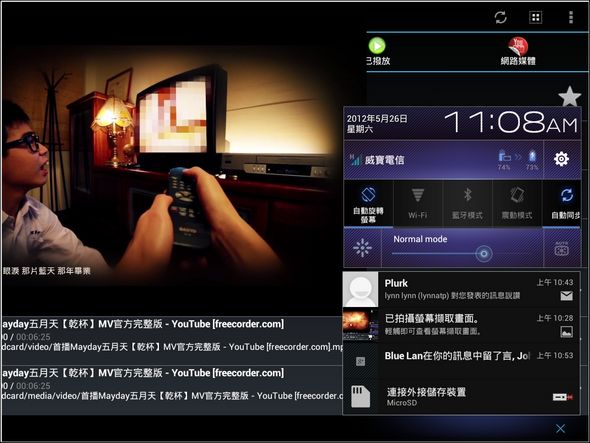
Task: Tap 威寶電信 carrier name
Action: click(384, 160)
